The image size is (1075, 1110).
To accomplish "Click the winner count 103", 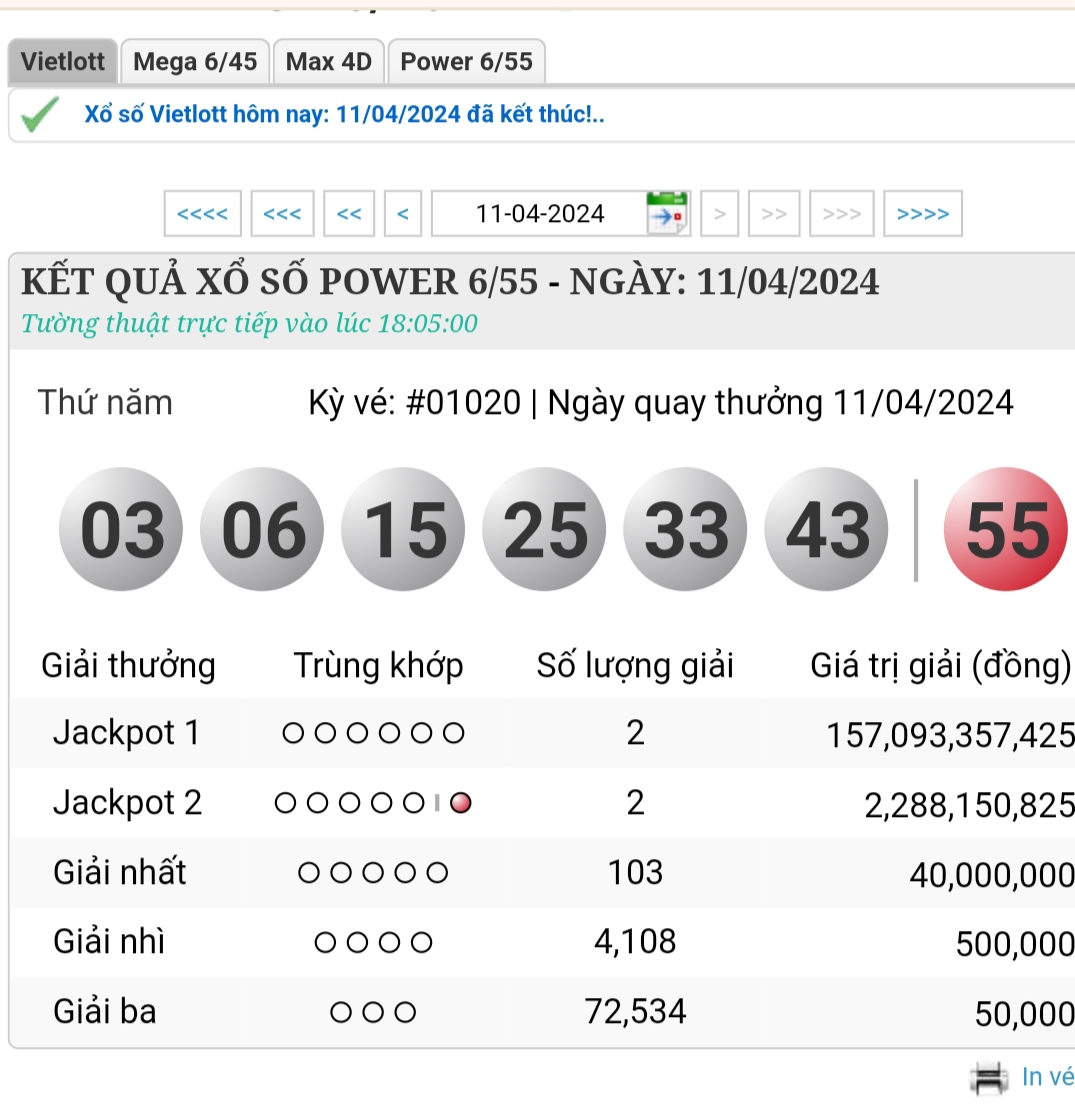I will coord(636,872).
